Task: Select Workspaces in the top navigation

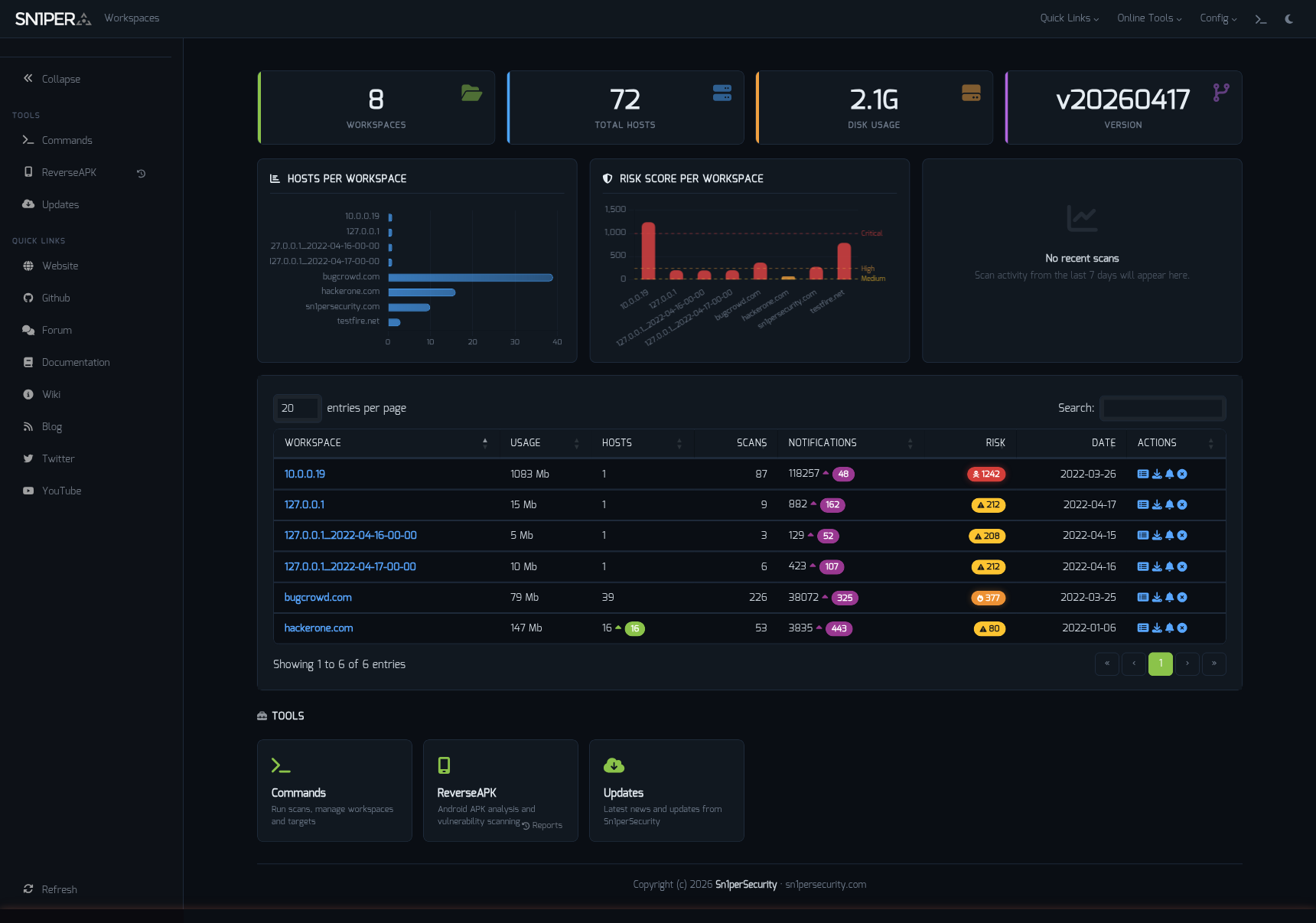Action: pos(132,18)
